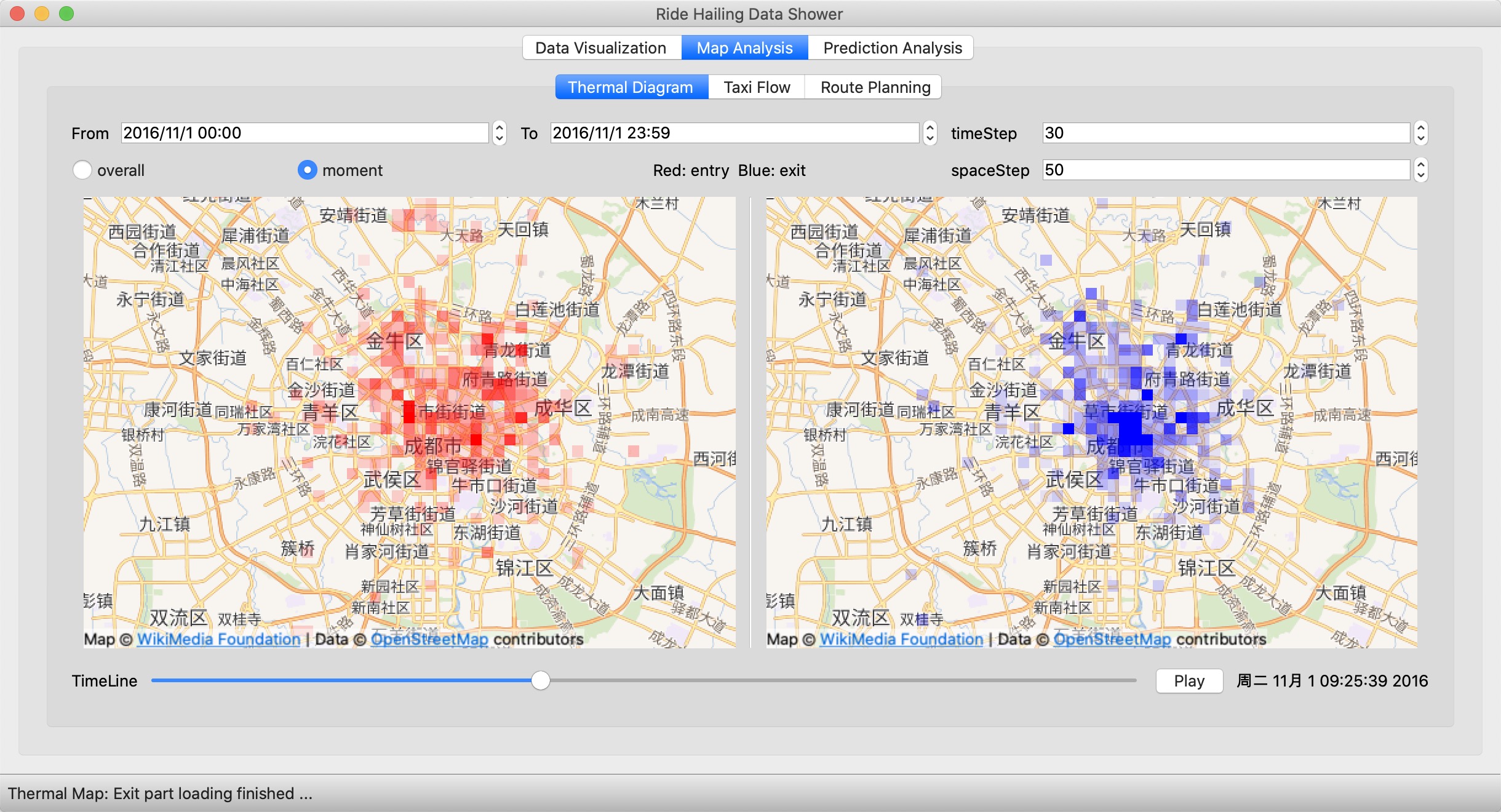
Task: Click the From datetime input field
Action: point(305,133)
